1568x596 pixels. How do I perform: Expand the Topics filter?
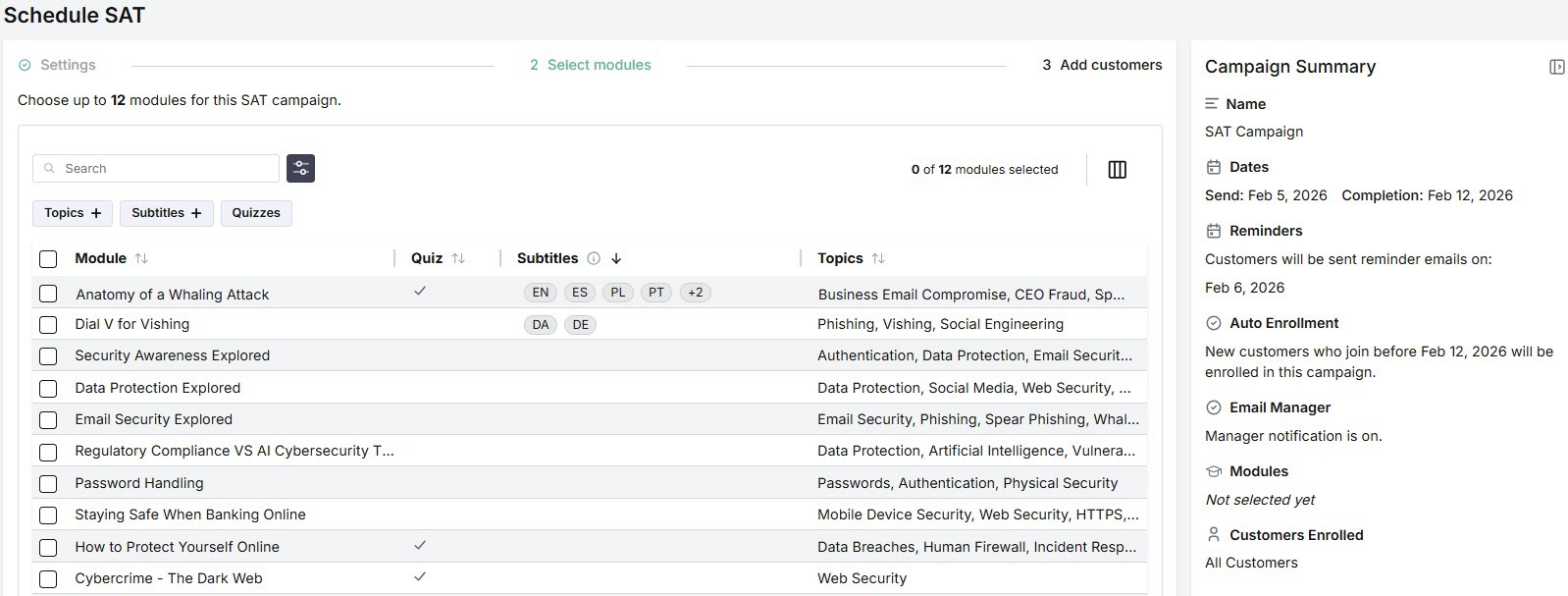click(73, 213)
